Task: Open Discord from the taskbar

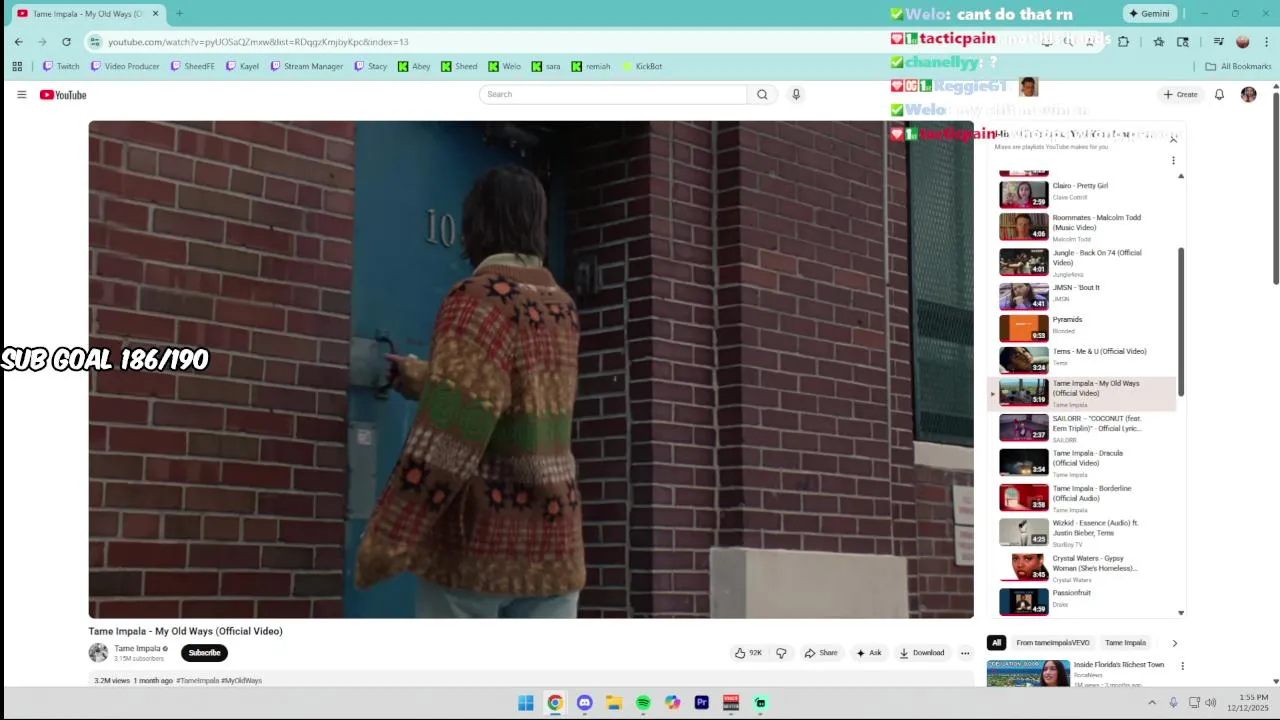Action: pyautogui.click(x=584, y=703)
